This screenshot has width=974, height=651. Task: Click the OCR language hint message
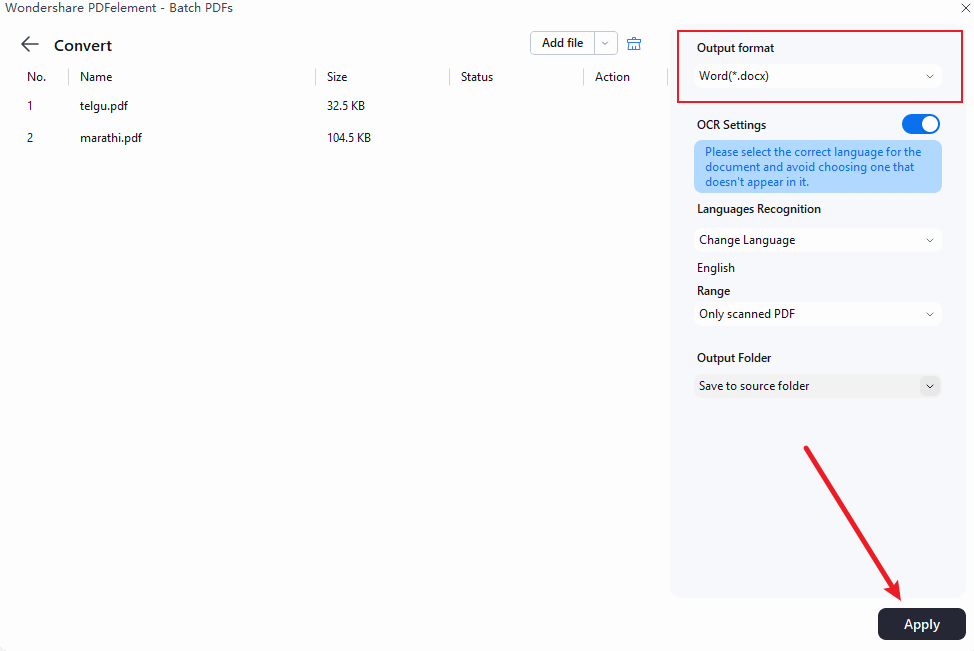[x=817, y=166]
